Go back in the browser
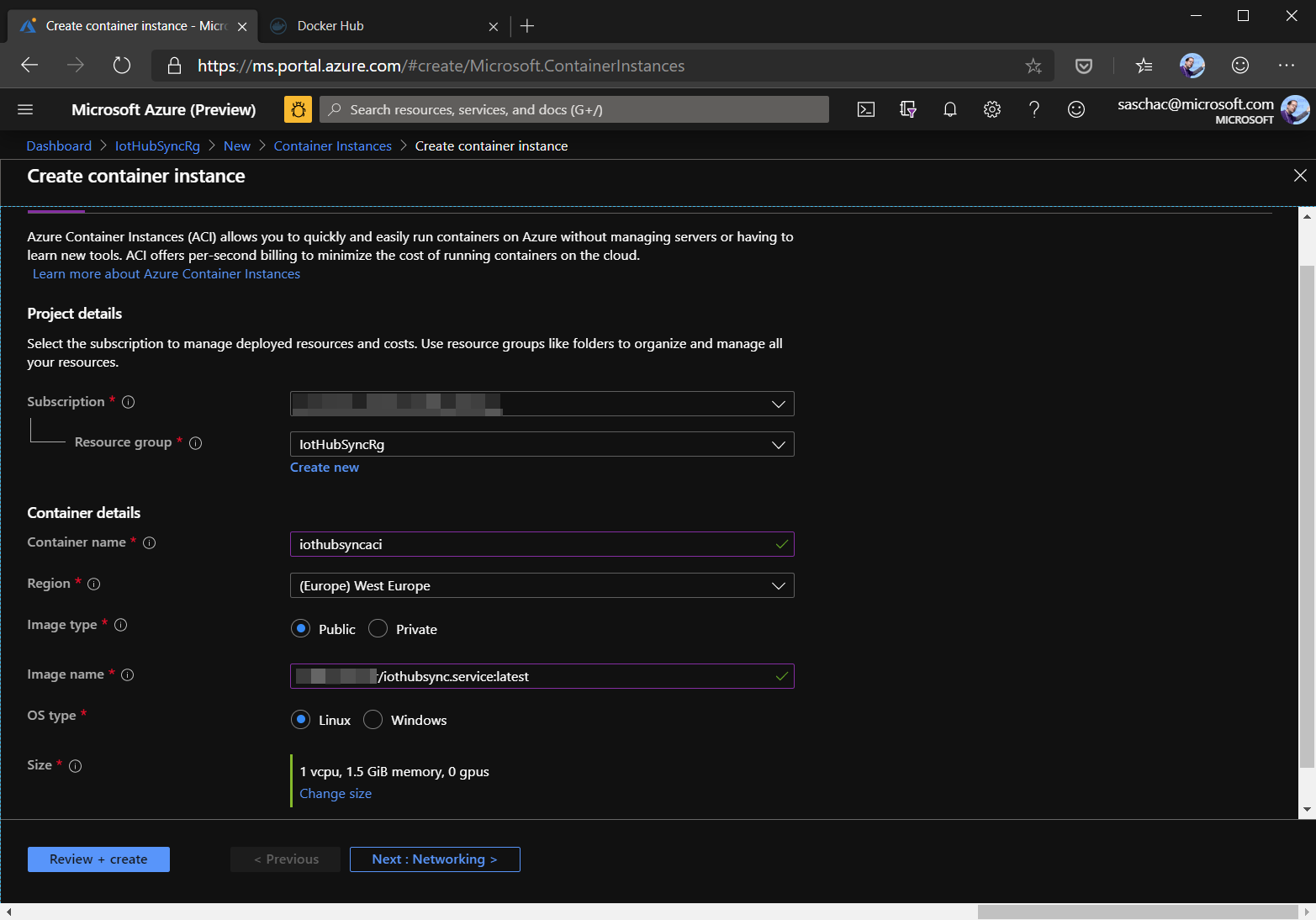Viewport: 1316px width, 920px height. [29, 66]
